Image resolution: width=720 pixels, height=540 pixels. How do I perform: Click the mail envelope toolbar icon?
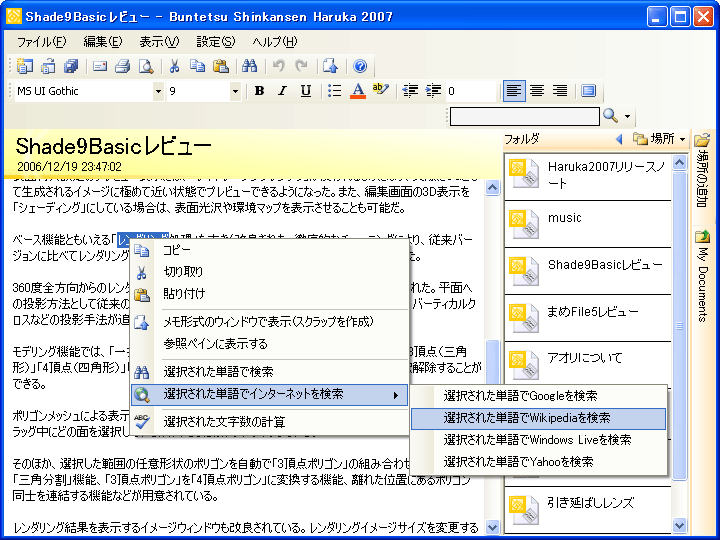point(100,66)
